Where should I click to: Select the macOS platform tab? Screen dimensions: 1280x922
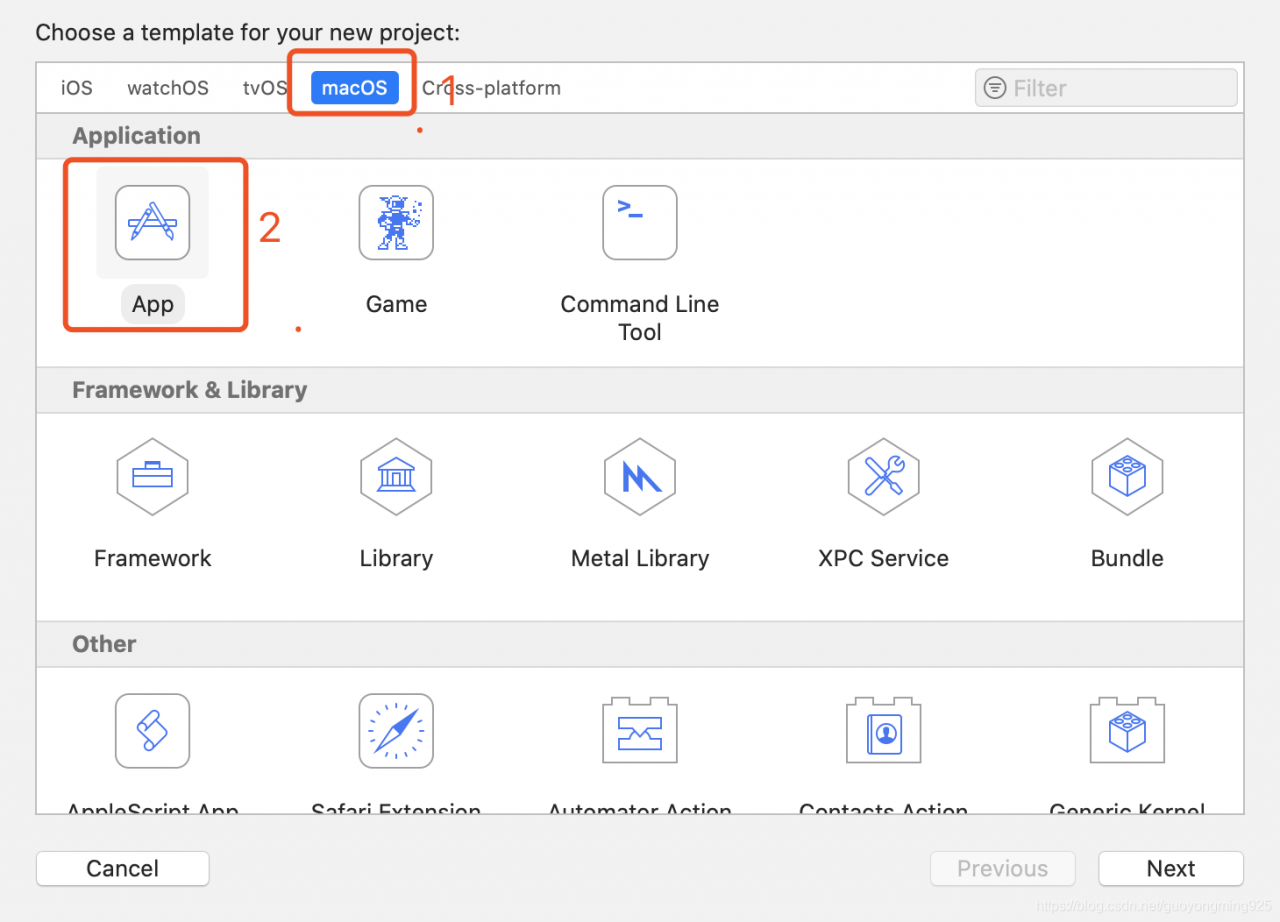tap(354, 88)
